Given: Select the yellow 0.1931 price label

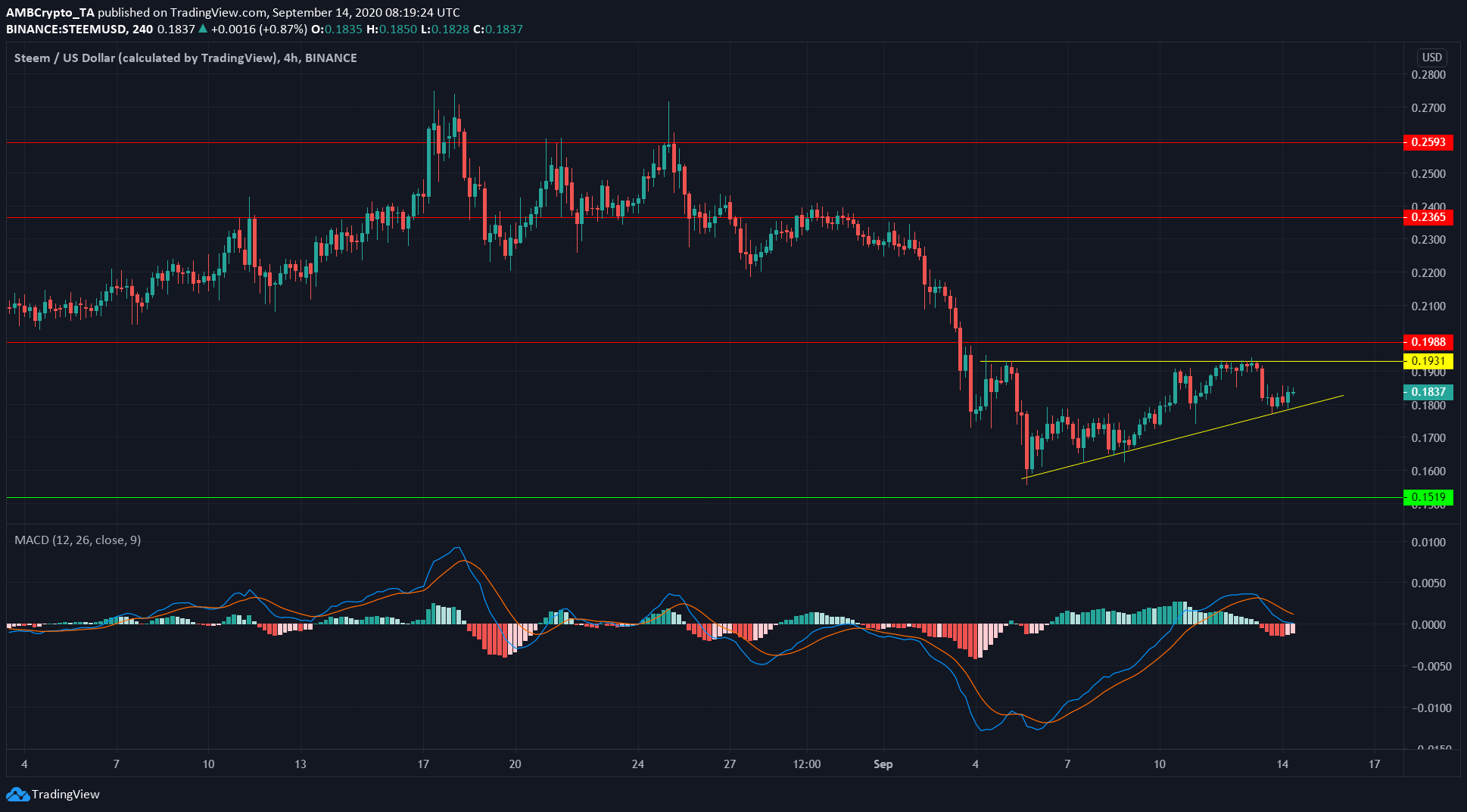Looking at the screenshot, I should click(1428, 361).
